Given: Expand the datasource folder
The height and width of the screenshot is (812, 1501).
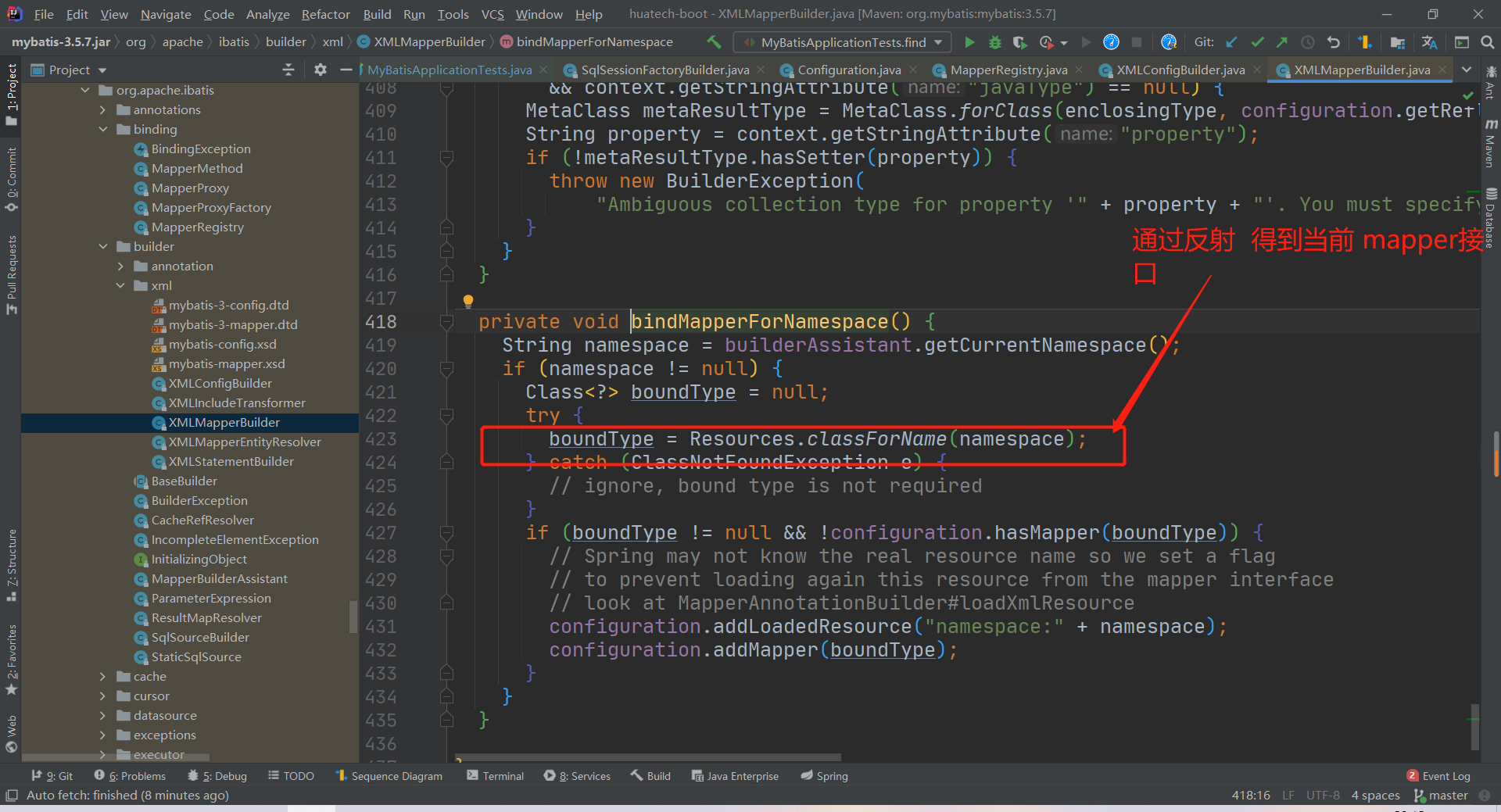Looking at the screenshot, I should click(102, 715).
